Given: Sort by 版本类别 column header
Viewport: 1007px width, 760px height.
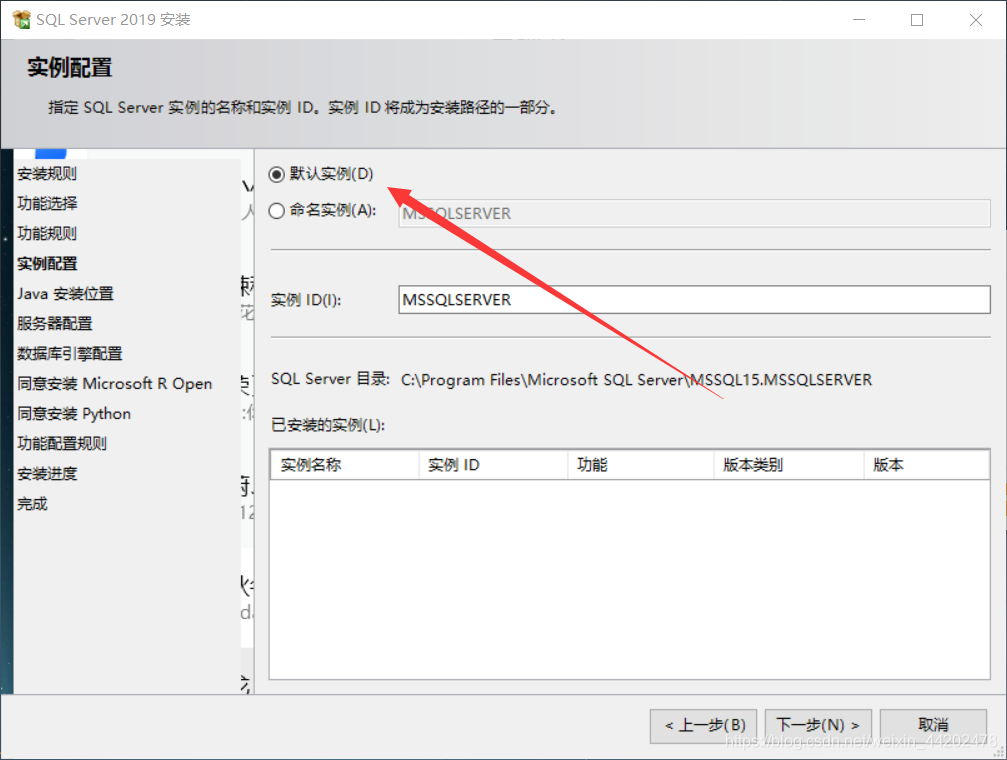Looking at the screenshot, I should click(x=789, y=464).
